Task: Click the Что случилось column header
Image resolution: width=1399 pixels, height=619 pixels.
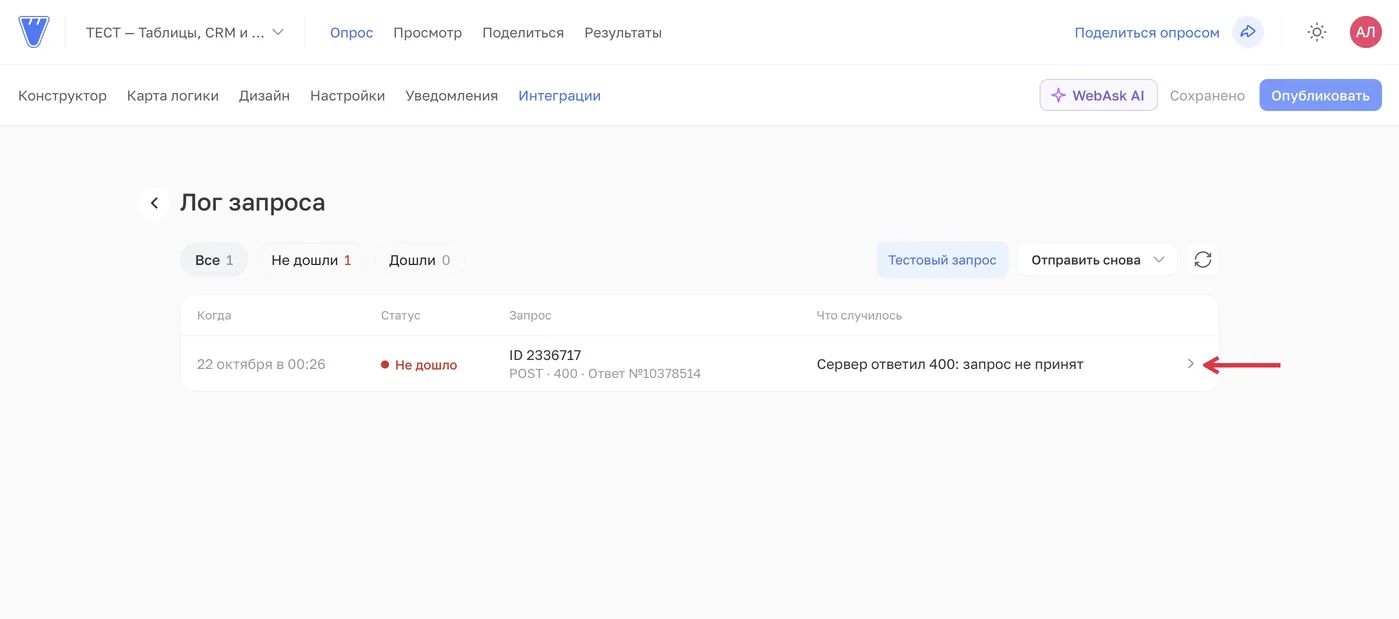Action: tap(859, 315)
